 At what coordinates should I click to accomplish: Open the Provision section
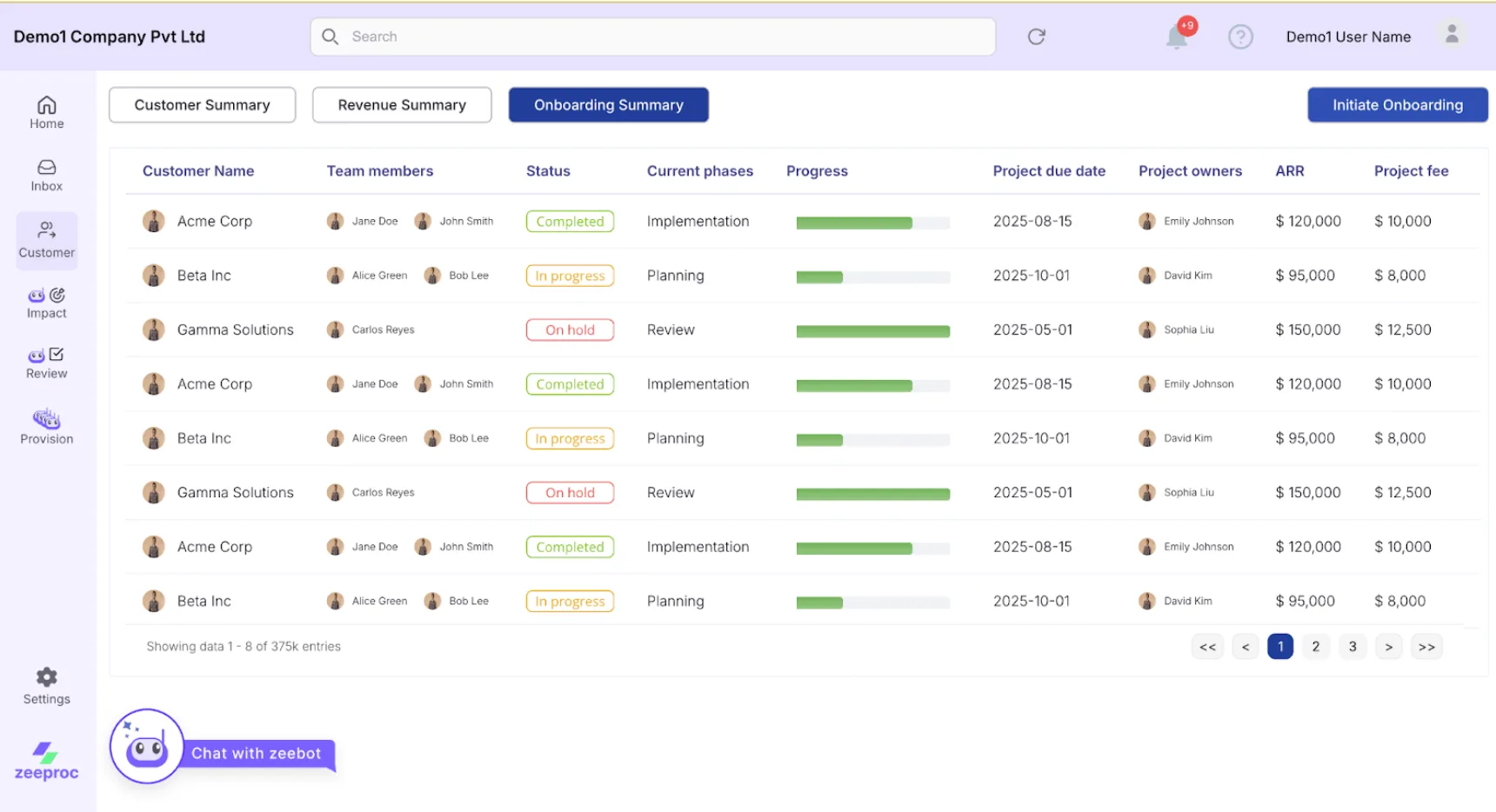click(46, 425)
